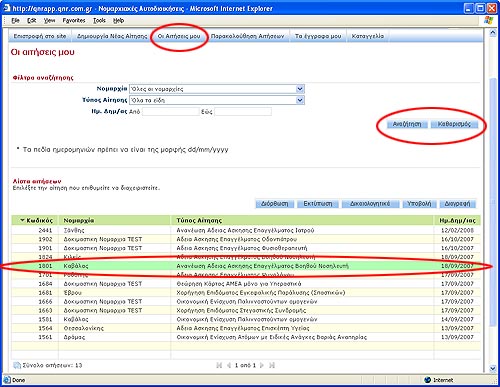This screenshot has width=500, height=387.
Task: Click the scrollbar down arrow
Action: click(492, 369)
